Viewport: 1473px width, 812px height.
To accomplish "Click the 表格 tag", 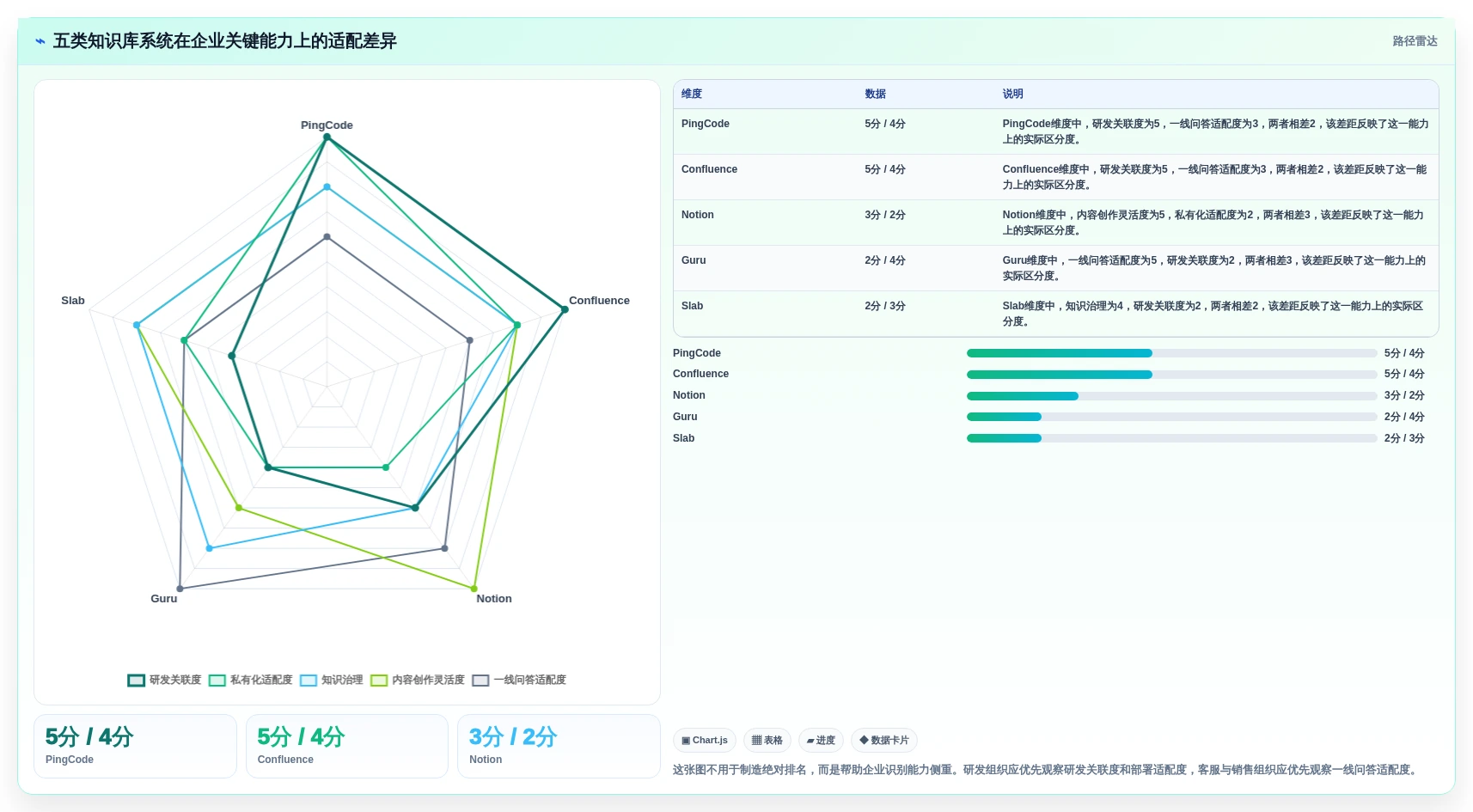I will pyautogui.click(x=767, y=740).
